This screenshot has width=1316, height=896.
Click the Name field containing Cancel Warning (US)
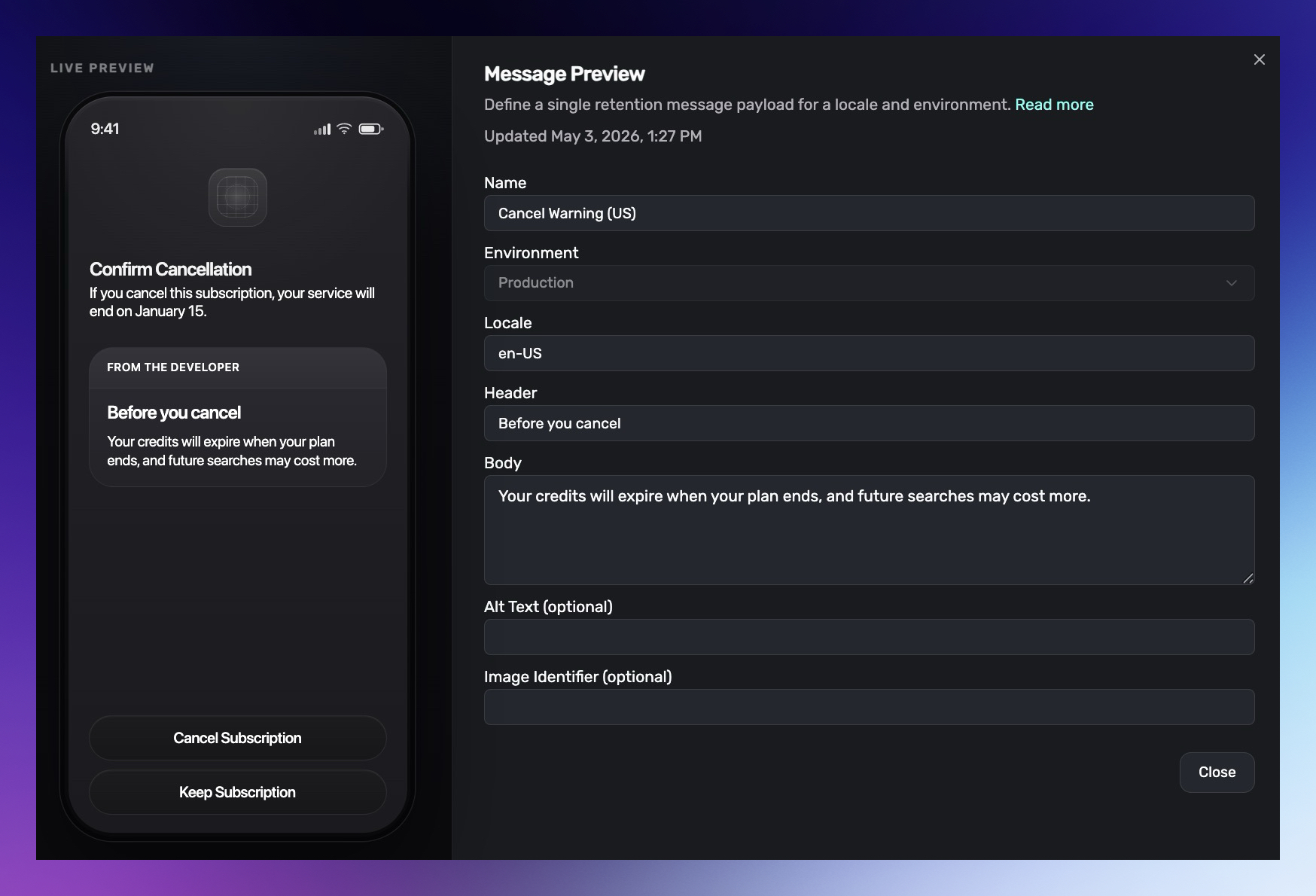869,213
